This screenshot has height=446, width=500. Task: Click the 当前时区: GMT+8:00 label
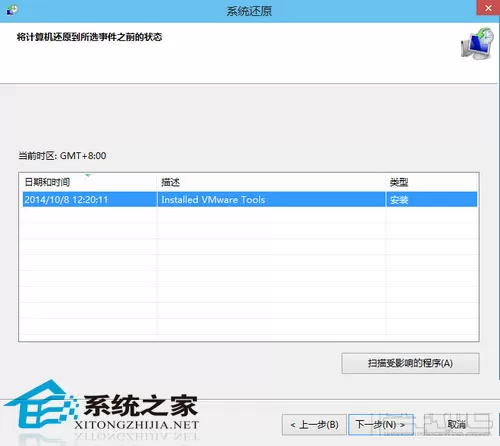(62, 156)
